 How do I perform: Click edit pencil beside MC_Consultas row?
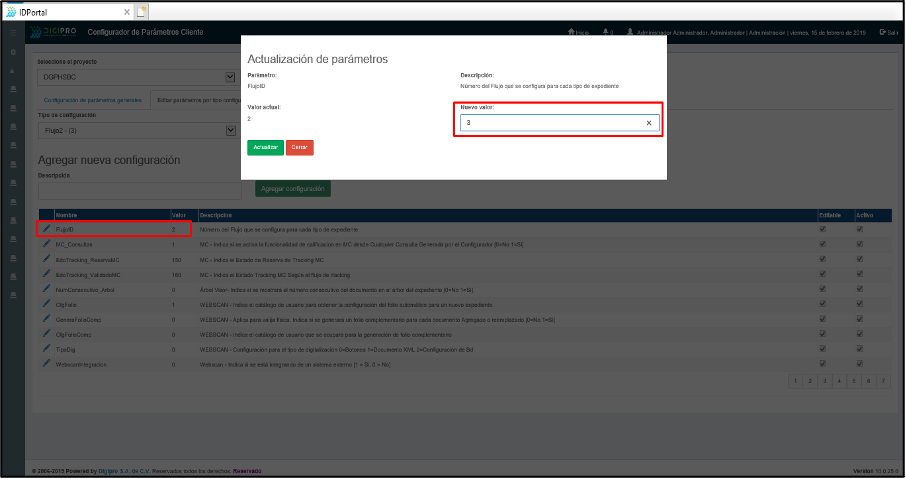(46, 244)
